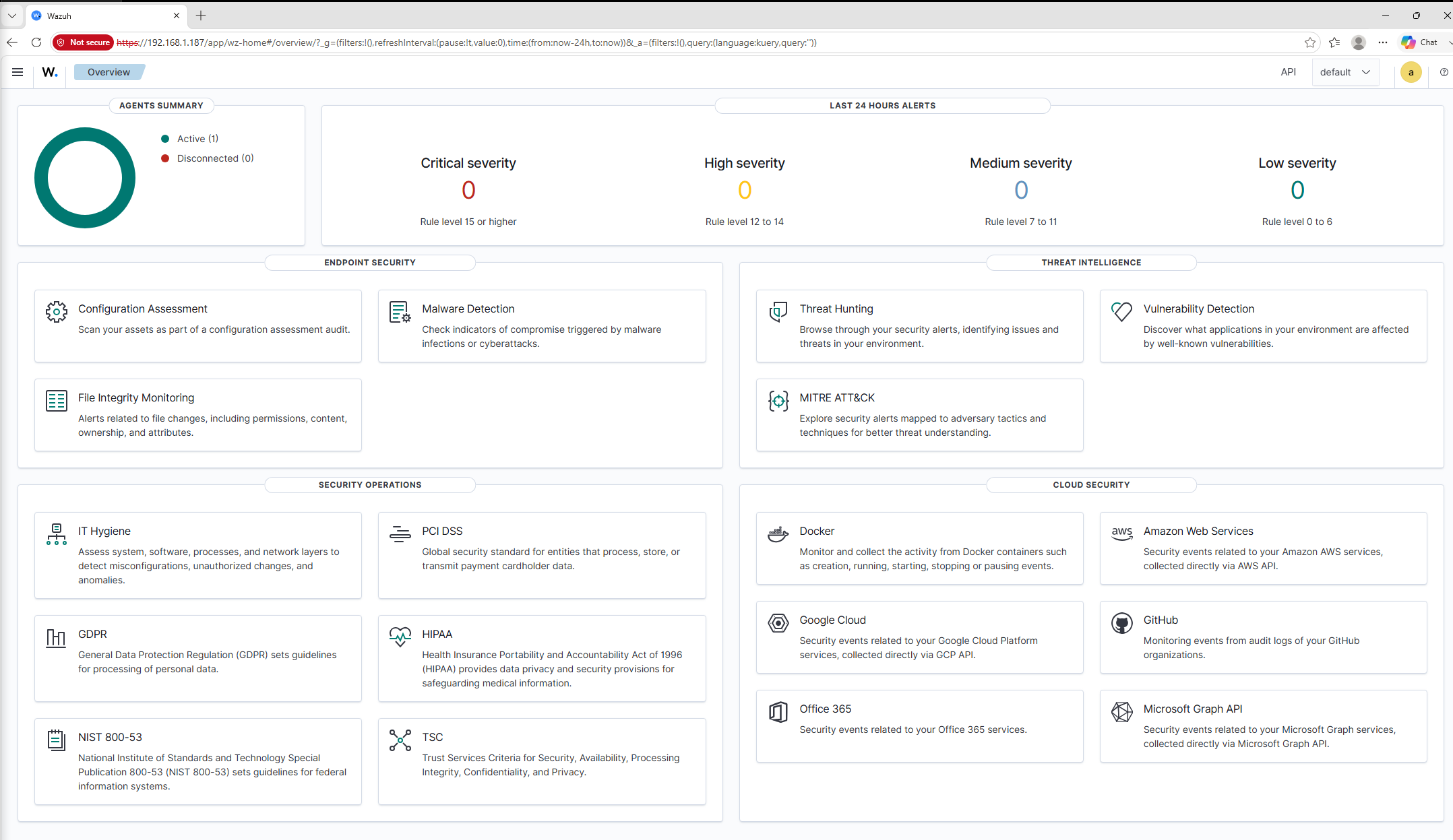Click the Office 365 icon
1453x840 pixels.
tap(778, 712)
